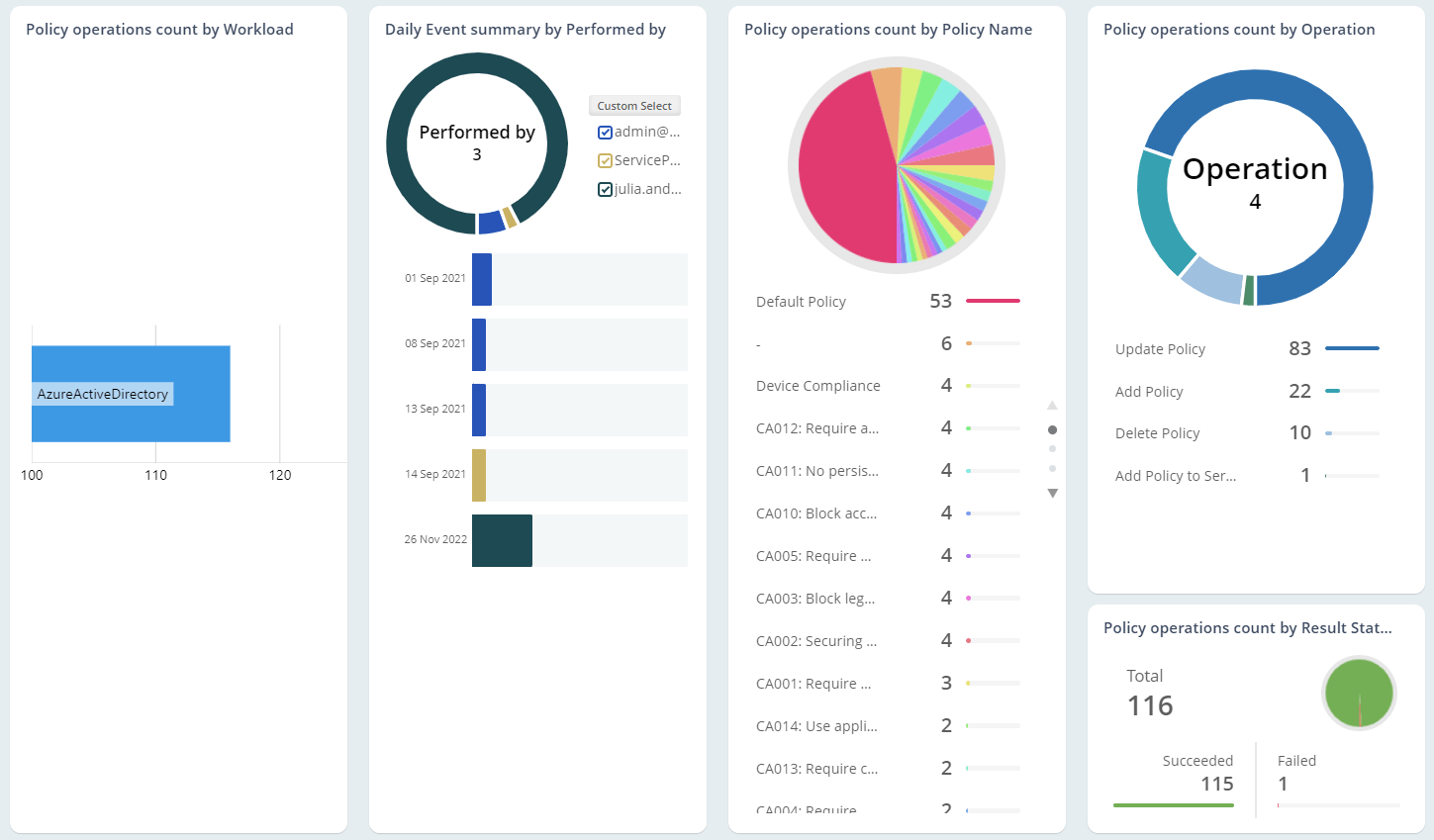Click the dark bar for 26 Nov 2022
This screenshot has height=840, width=1434.
pyautogui.click(x=500, y=540)
